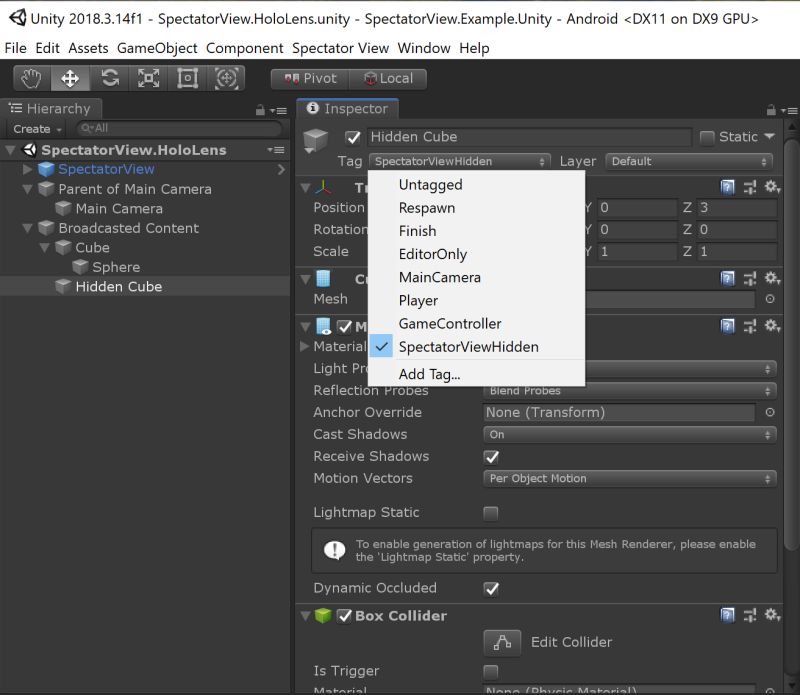800x695 pixels.
Task: Select the Move tool in toolbar
Action: coord(70,79)
